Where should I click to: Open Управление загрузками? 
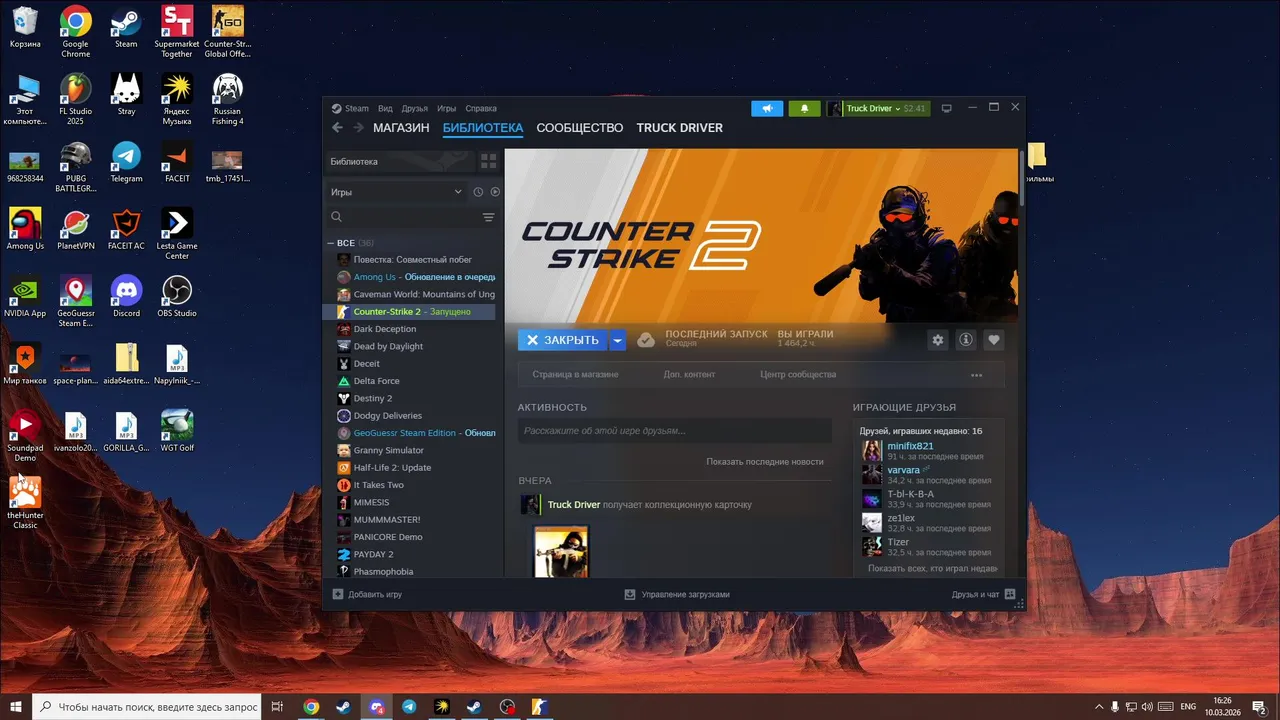(x=677, y=594)
